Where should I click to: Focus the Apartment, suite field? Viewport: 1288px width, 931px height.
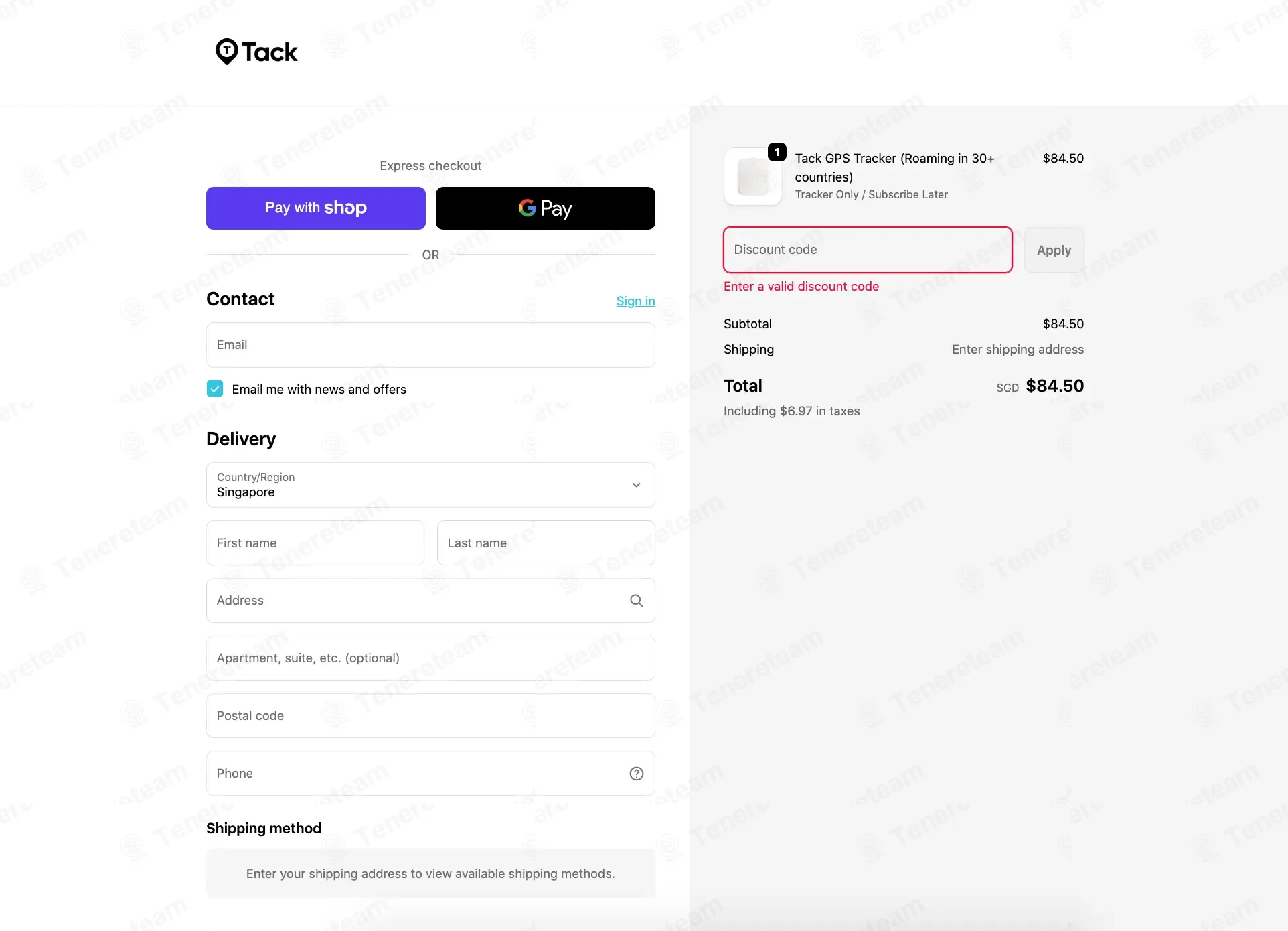(430, 658)
